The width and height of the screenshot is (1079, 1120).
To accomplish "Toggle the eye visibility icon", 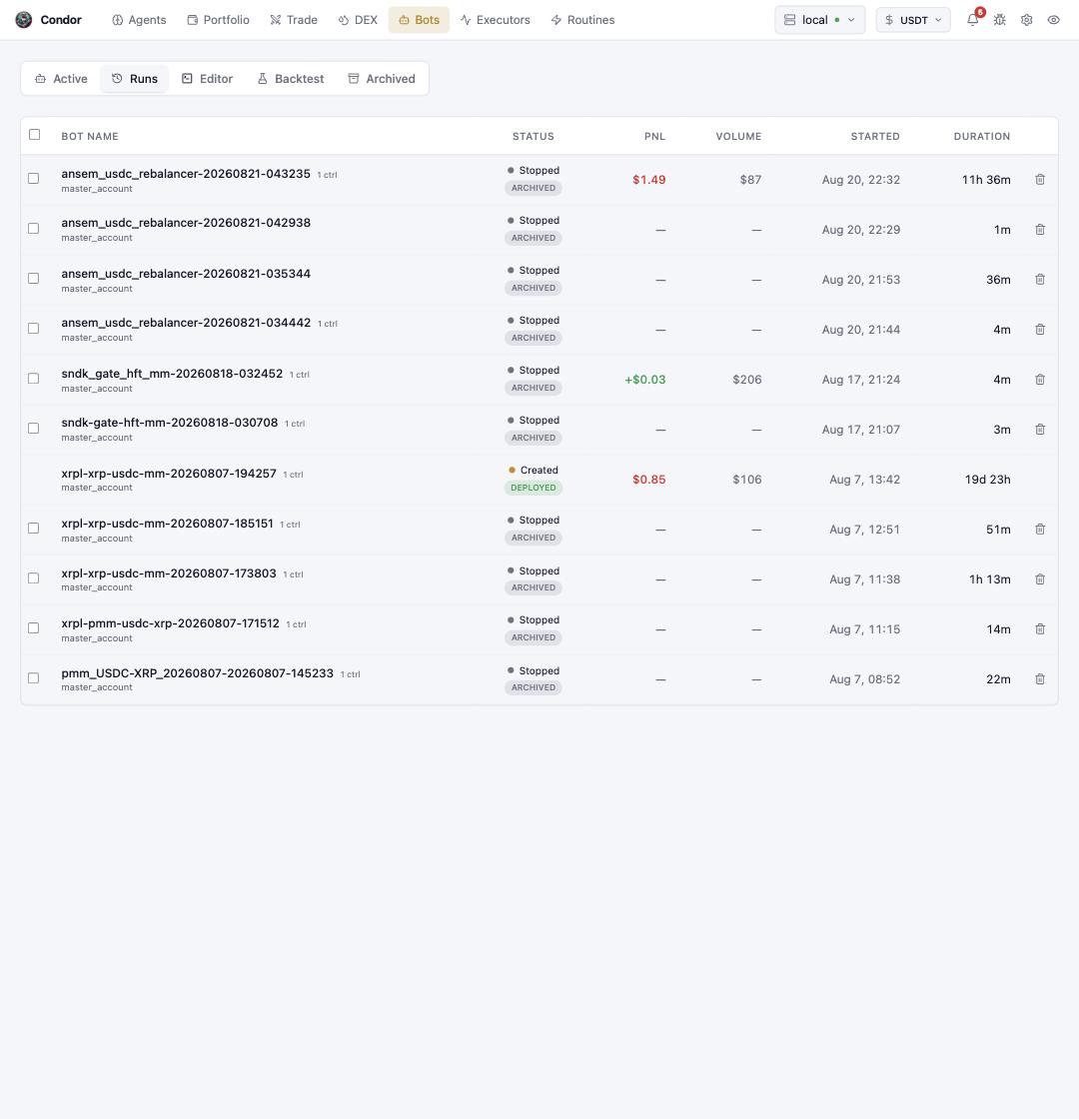I will click(x=1053, y=20).
